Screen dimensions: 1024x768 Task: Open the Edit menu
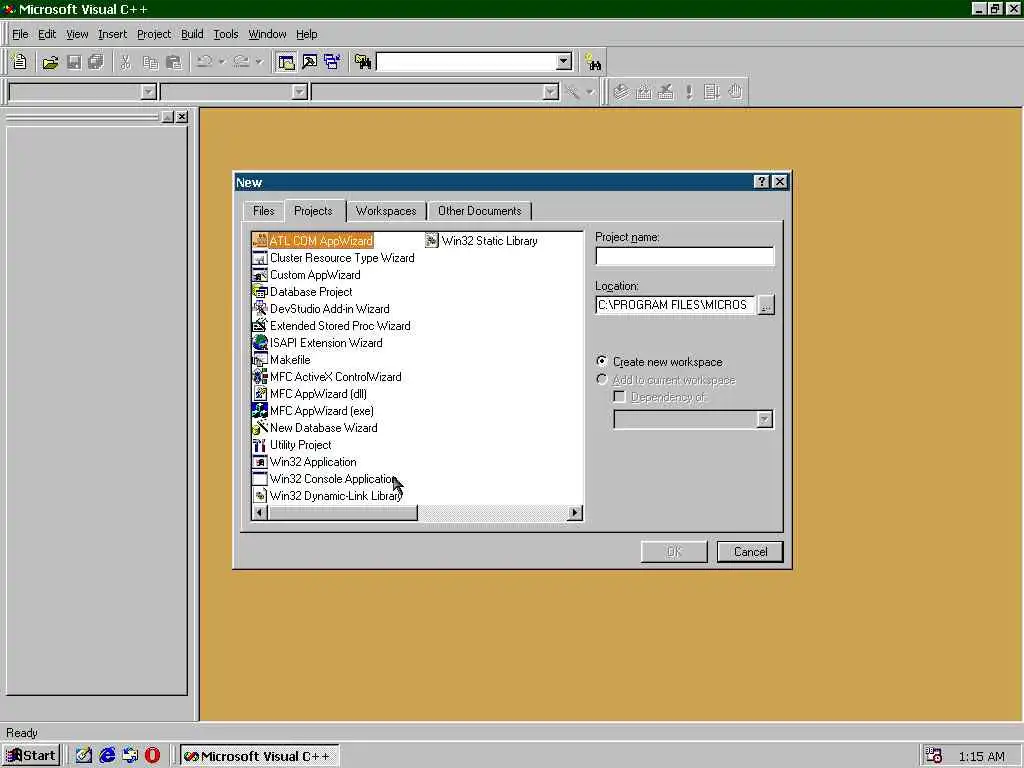tap(46, 34)
